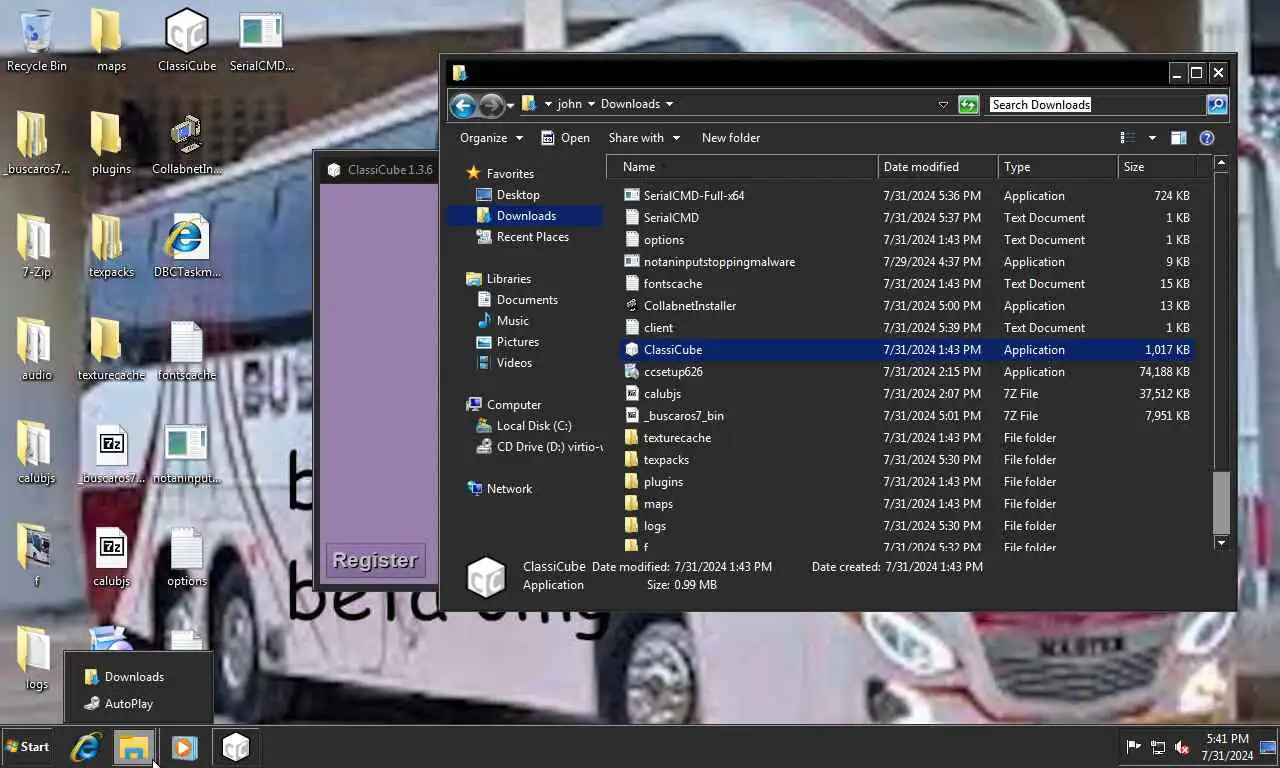1280x768 pixels.
Task: Open the recent pages dropdown beside Forward
Action: [x=510, y=104]
